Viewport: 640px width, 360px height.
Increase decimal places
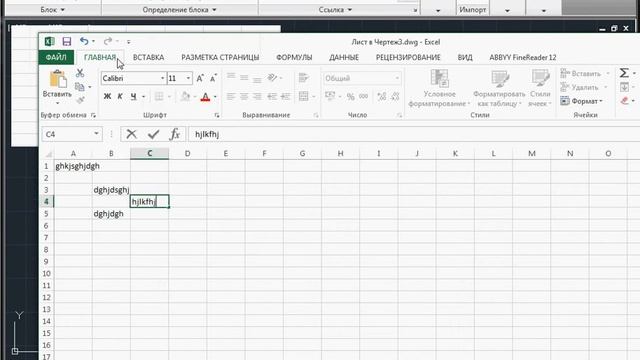tap(382, 96)
